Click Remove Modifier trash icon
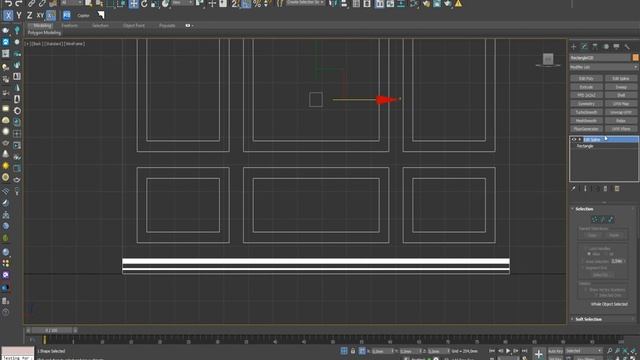 606,189
